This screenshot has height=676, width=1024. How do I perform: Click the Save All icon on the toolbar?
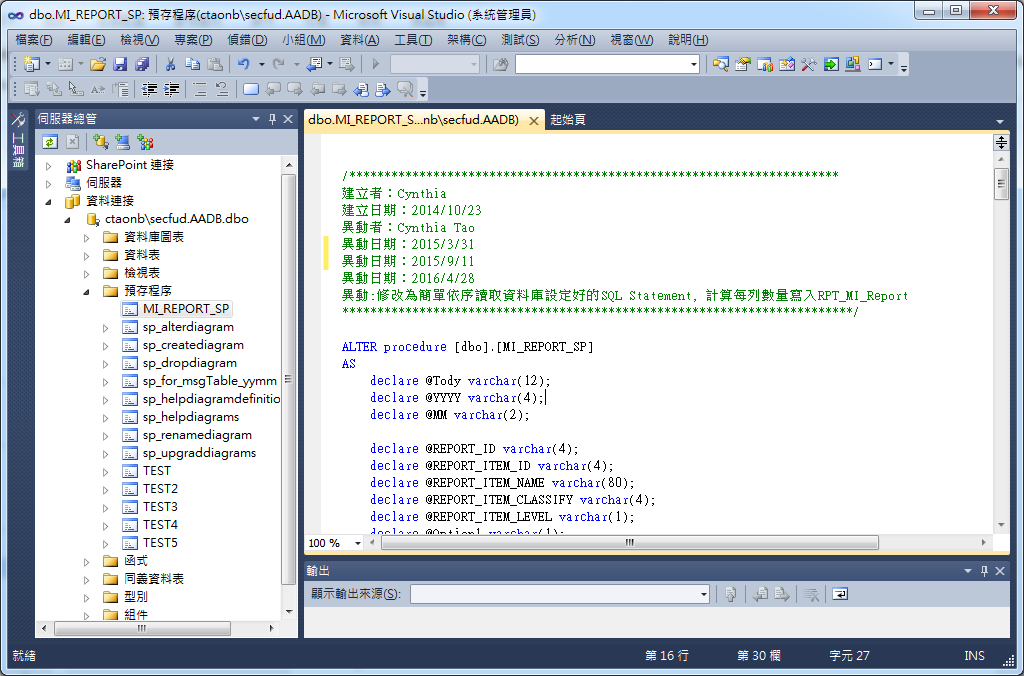(x=141, y=63)
